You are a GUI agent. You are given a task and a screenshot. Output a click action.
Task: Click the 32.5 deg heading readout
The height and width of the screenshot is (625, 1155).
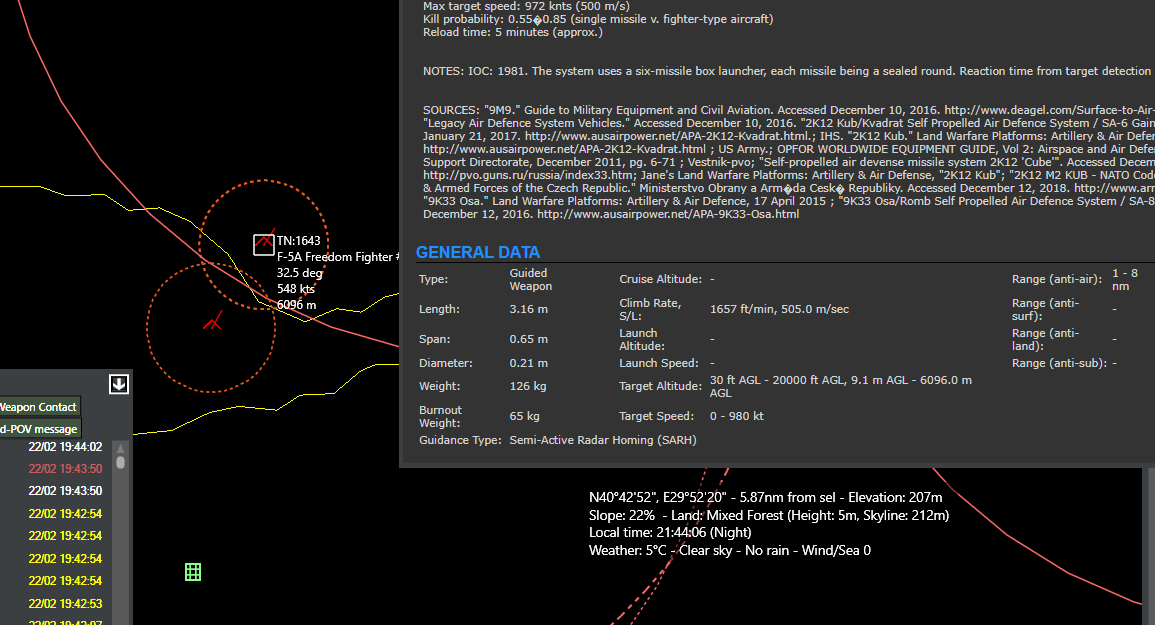(x=300, y=273)
